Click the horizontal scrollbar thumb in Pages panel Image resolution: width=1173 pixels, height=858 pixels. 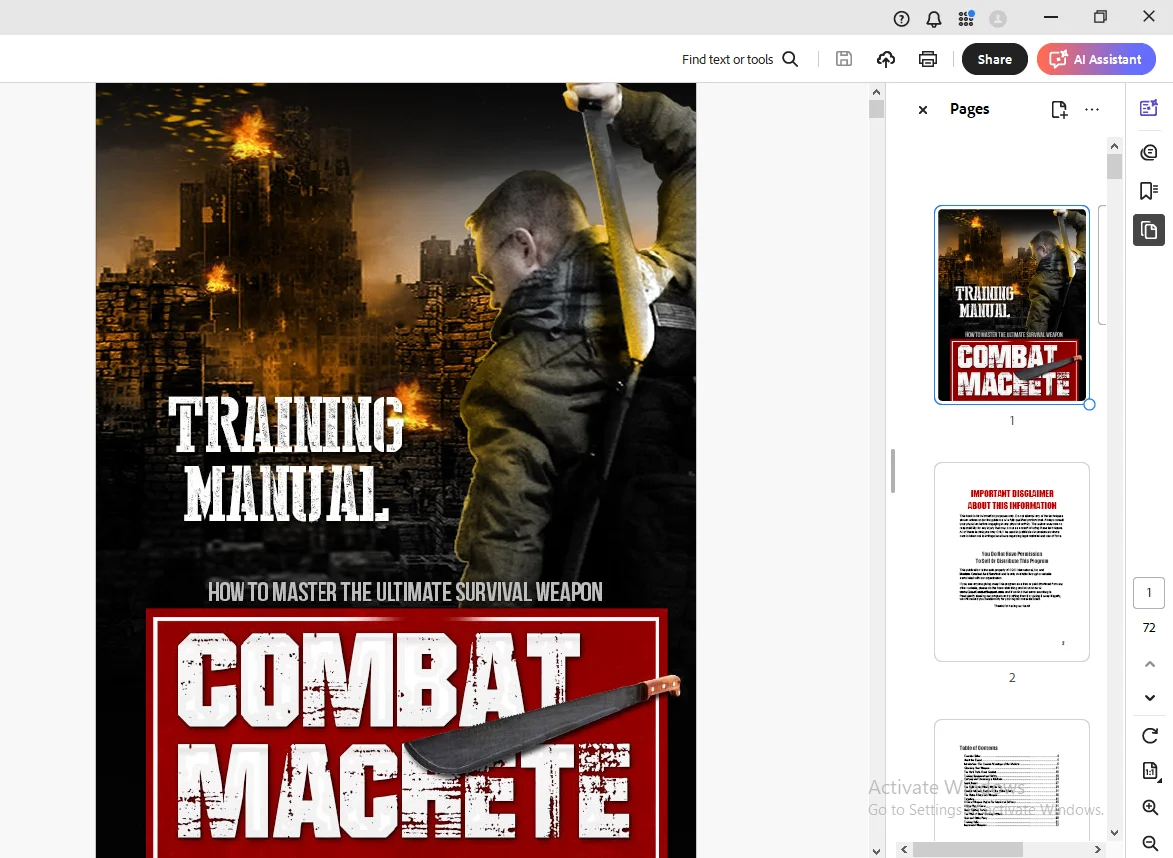point(967,849)
